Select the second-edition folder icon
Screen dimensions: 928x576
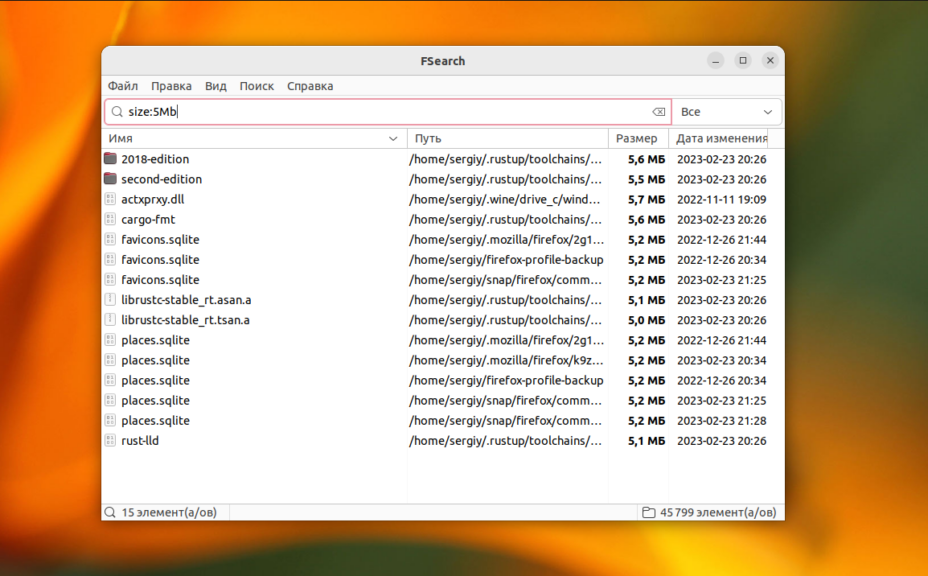(110, 179)
